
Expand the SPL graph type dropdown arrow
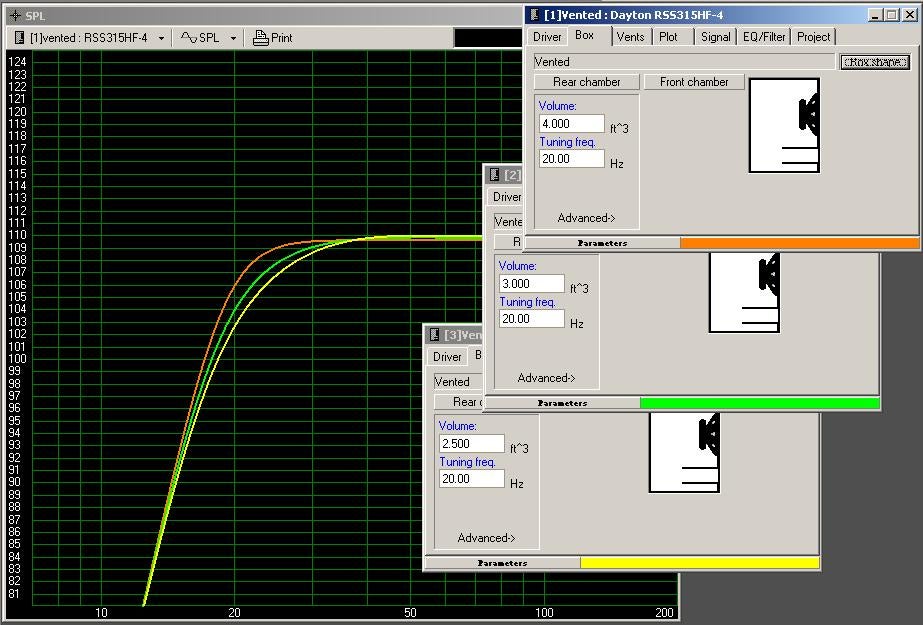click(234, 38)
